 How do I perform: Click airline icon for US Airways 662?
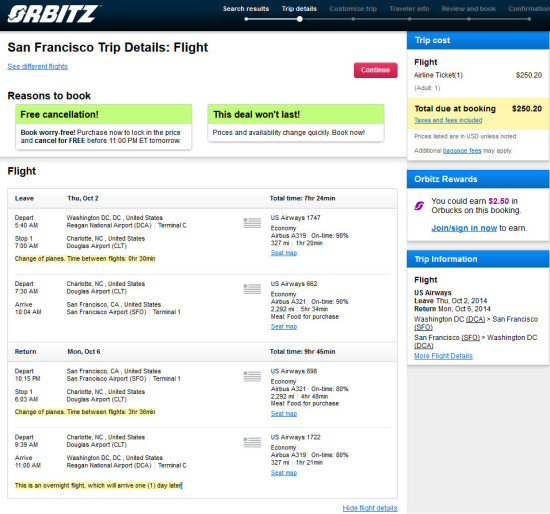(252, 289)
